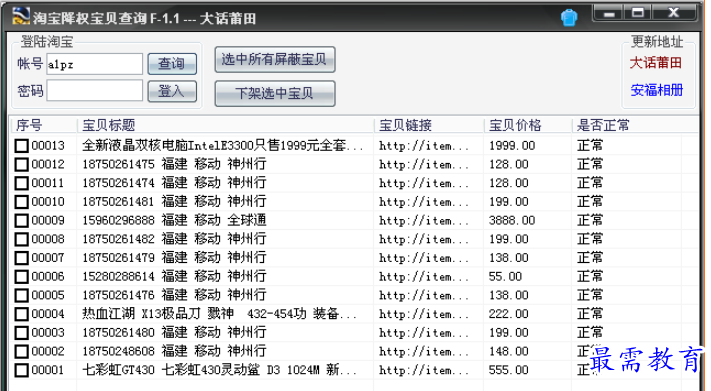Viewport: 711px width, 391px height.
Task: Click 正常 status in row 00006
Action: tap(590, 276)
